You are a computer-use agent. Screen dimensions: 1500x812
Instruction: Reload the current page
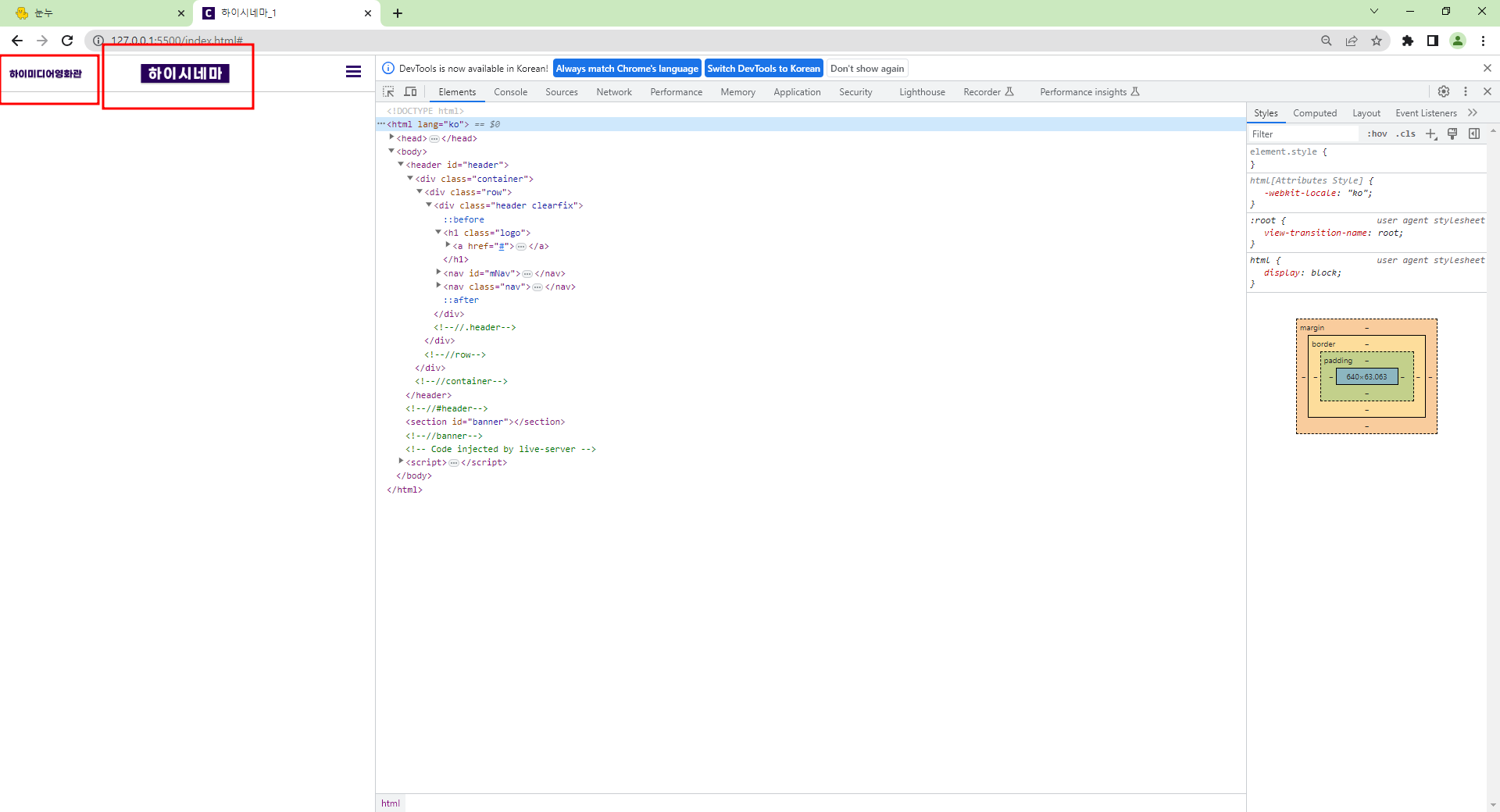click(67, 41)
